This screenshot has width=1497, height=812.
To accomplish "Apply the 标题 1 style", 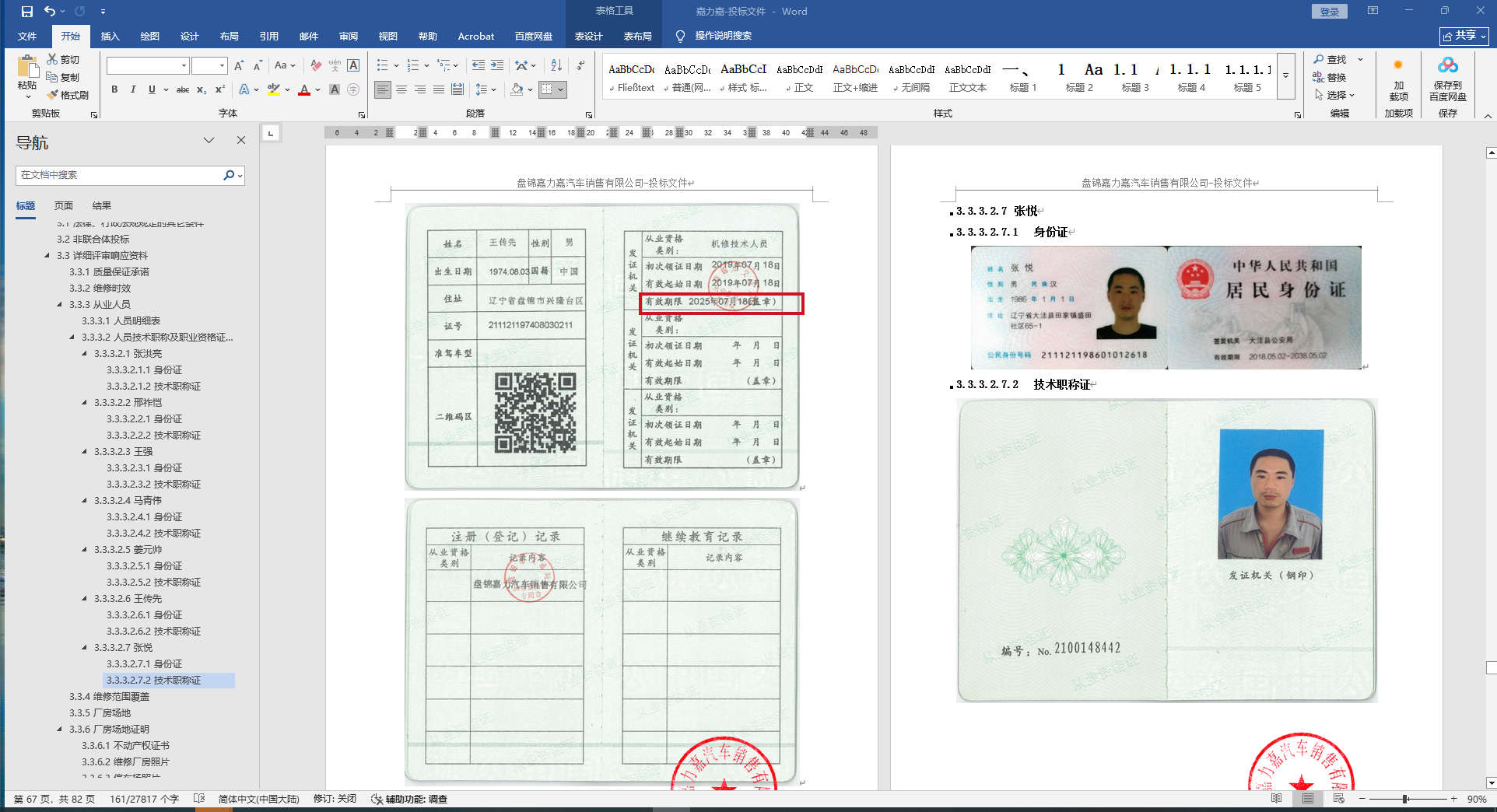I will tap(1023, 77).
